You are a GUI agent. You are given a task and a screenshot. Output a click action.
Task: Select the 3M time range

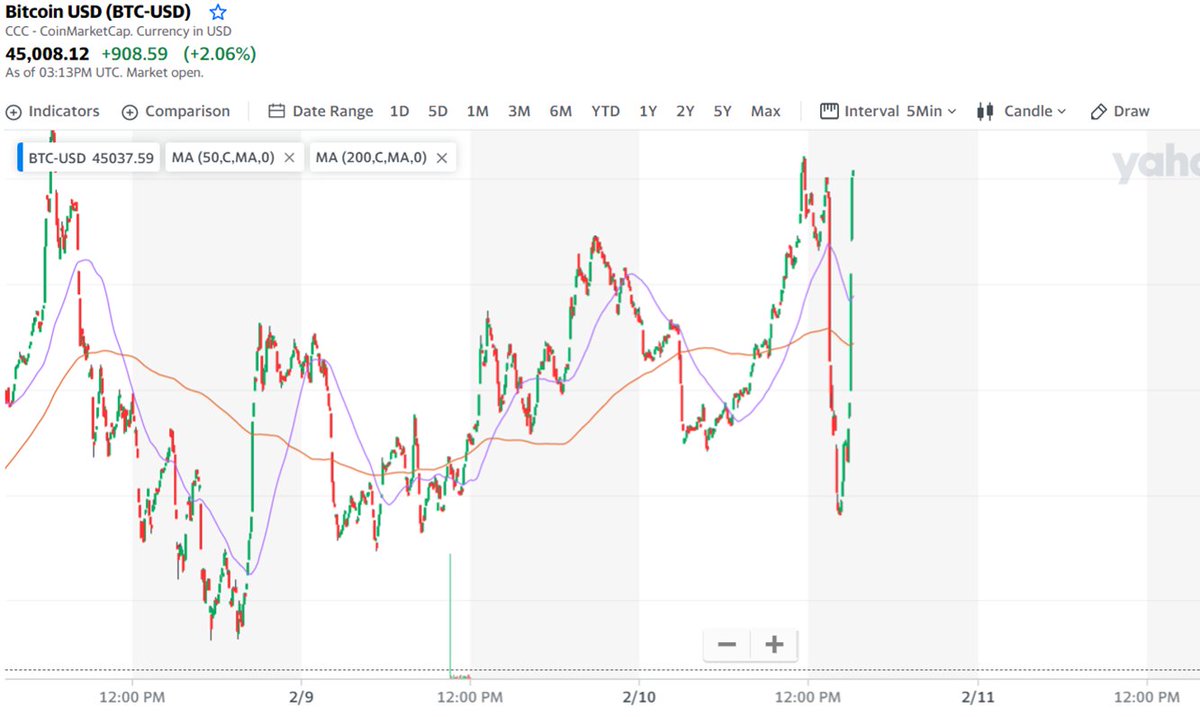(519, 111)
